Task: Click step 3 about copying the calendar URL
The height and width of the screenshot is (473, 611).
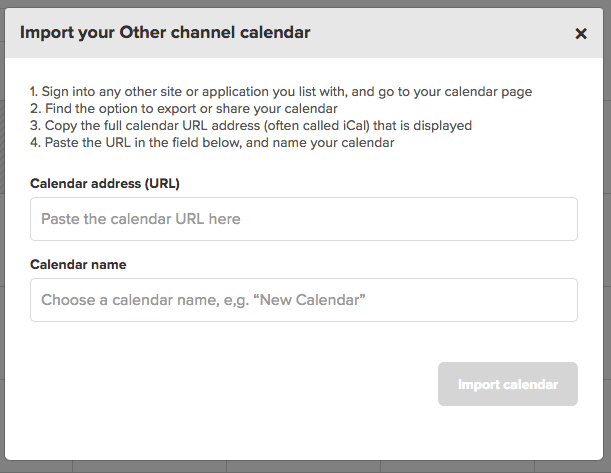Action: [x=251, y=126]
